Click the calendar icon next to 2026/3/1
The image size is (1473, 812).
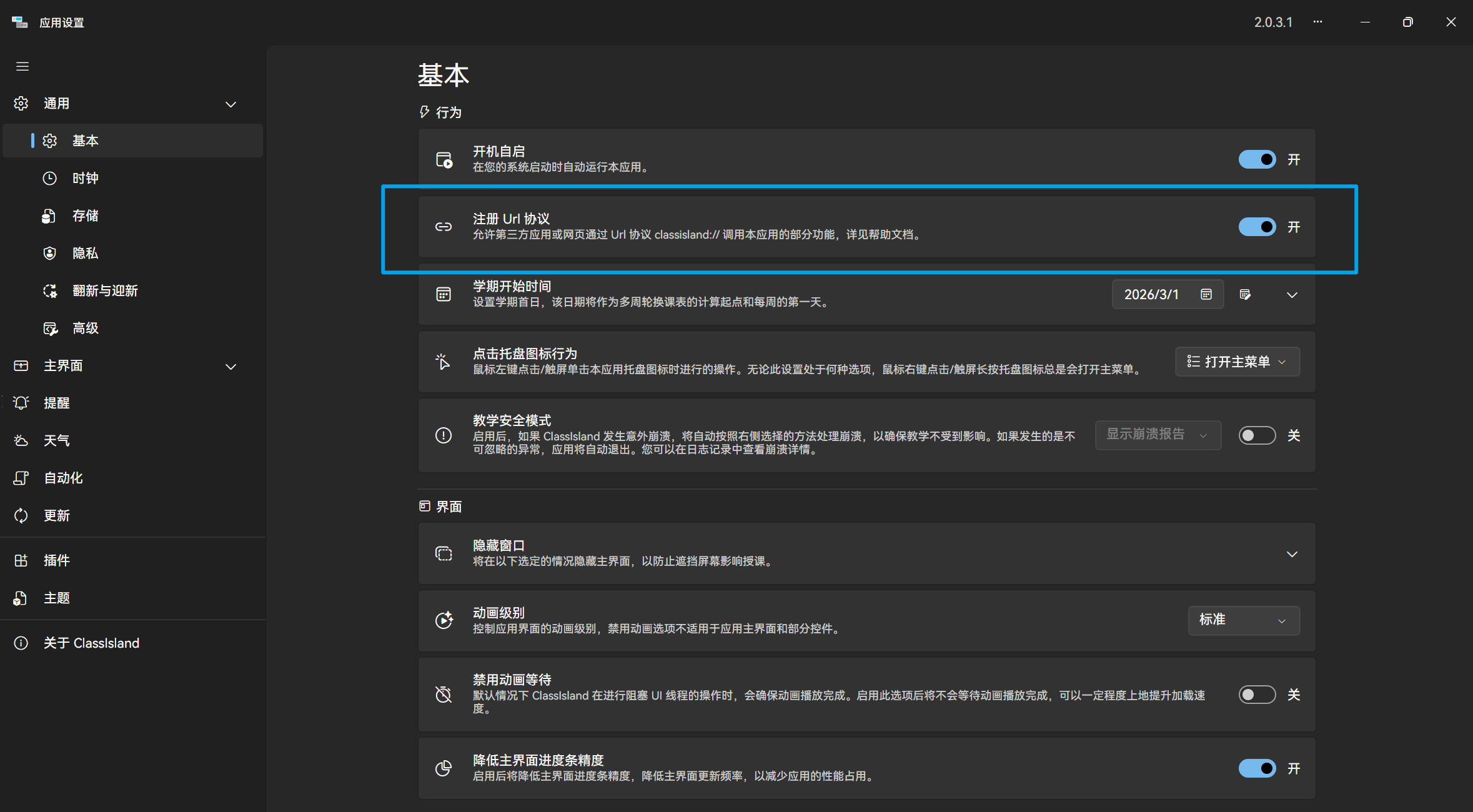pos(1206,294)
